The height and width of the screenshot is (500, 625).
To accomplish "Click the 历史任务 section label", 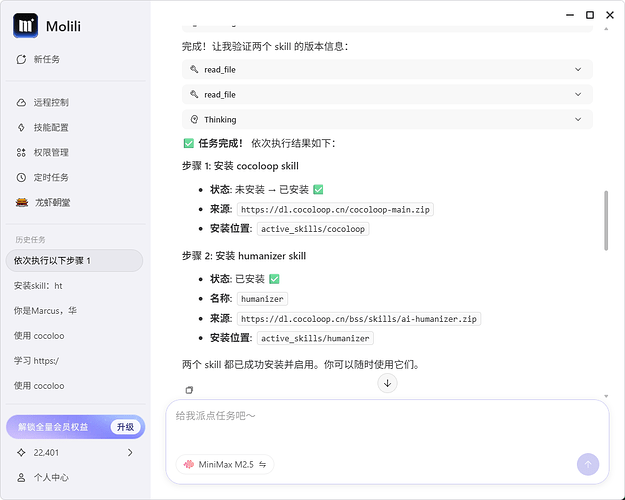I will tap(30, 240).
